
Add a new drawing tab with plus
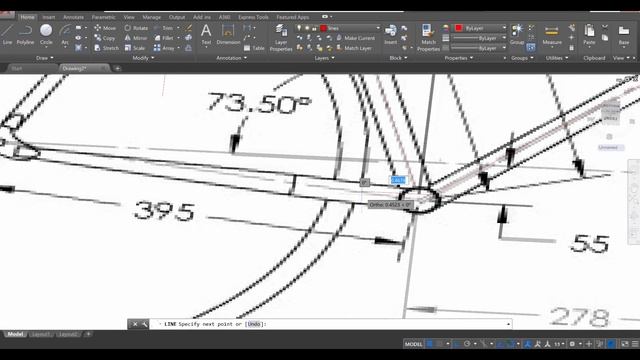118,69
